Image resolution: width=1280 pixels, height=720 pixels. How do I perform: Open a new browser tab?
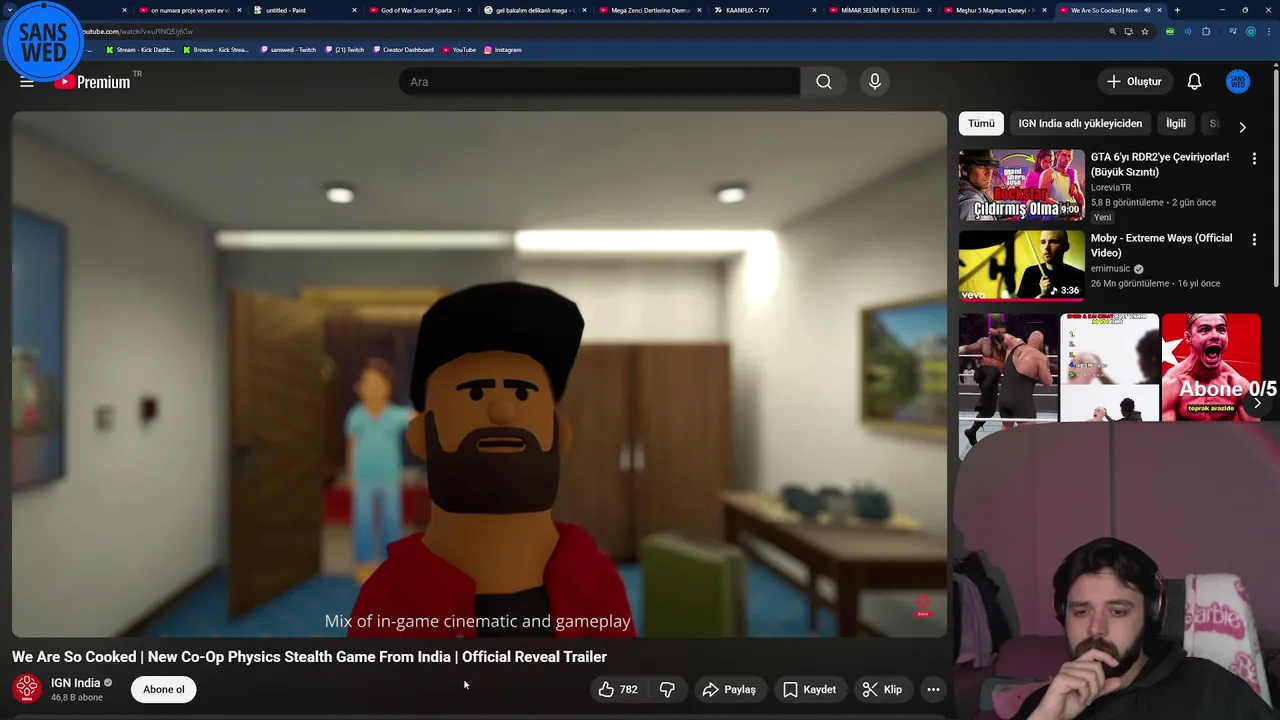(x=1177, y=10)
